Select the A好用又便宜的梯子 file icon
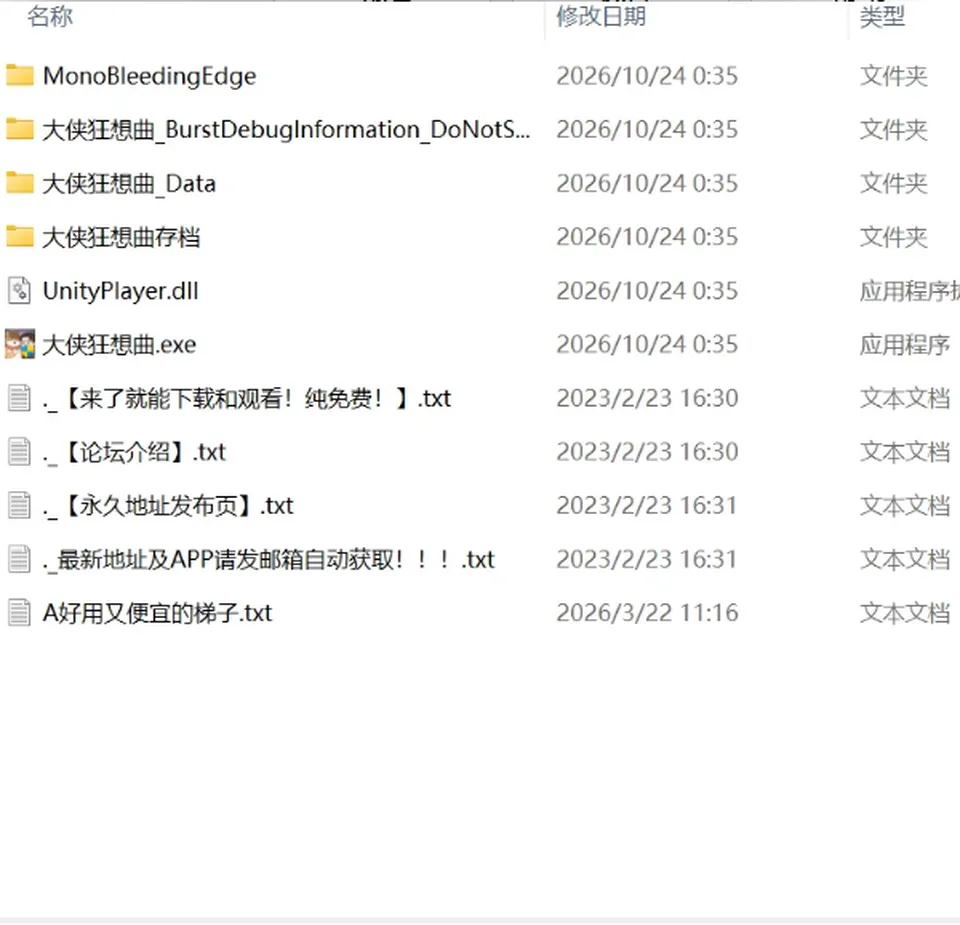Screen dimensions: 960x925 [20, 613]
